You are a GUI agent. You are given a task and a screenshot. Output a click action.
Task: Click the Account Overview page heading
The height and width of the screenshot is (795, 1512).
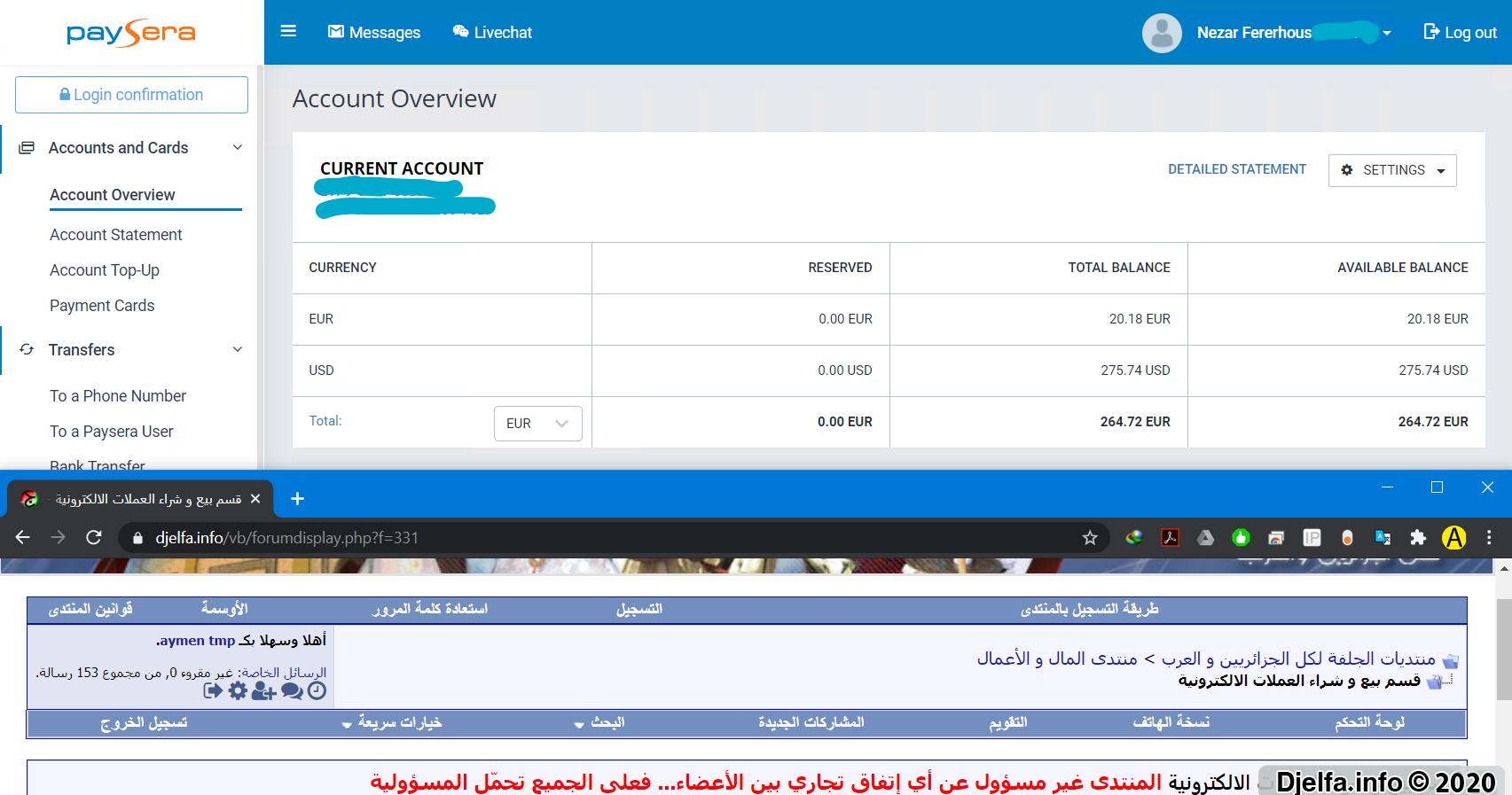(395, 98)
